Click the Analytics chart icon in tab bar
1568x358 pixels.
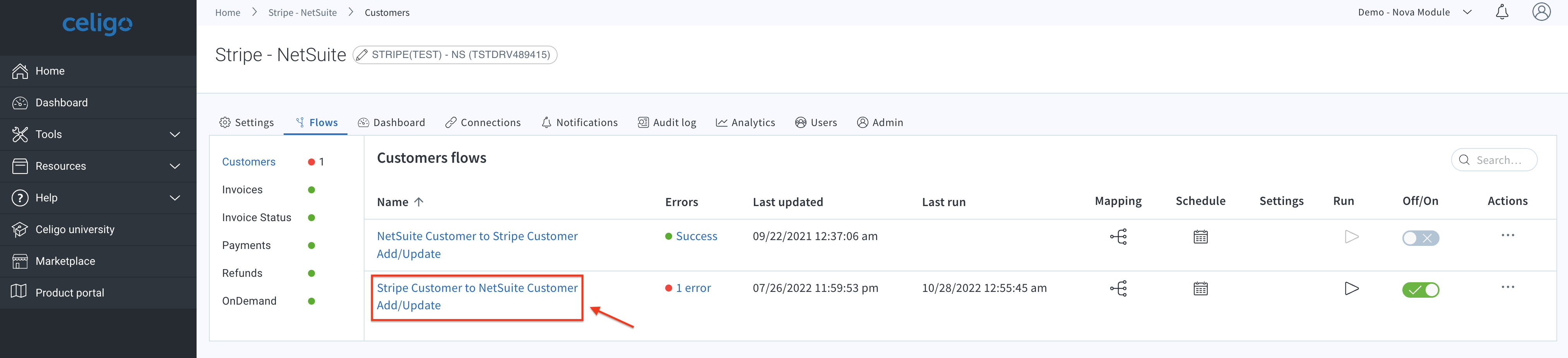721,122
